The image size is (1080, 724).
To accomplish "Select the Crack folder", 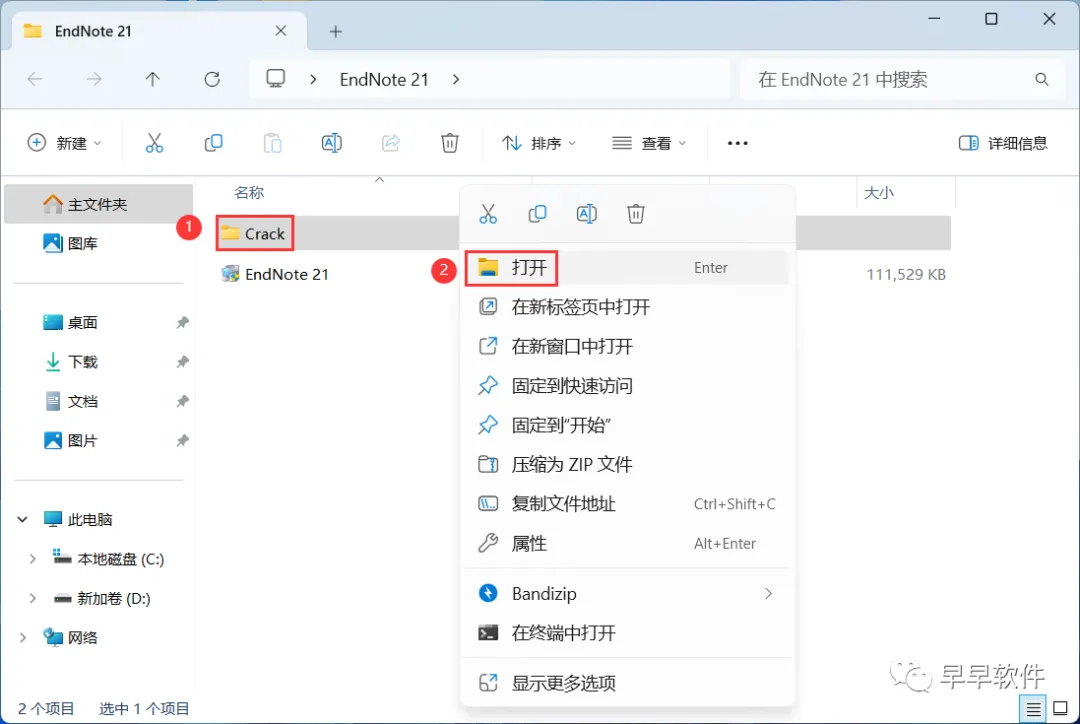I will pyautogui.click(x=253, y=234).
